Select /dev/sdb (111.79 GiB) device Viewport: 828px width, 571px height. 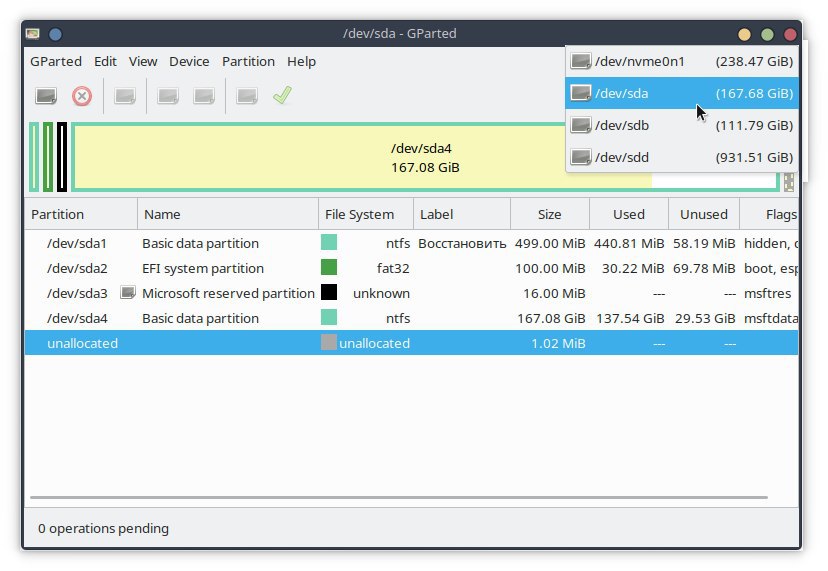682,125
